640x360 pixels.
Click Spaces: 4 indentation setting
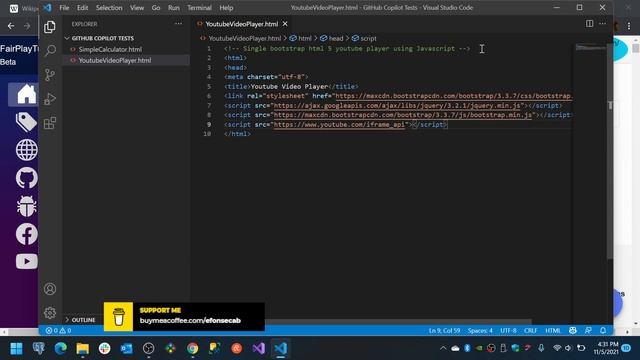[480, 331]
